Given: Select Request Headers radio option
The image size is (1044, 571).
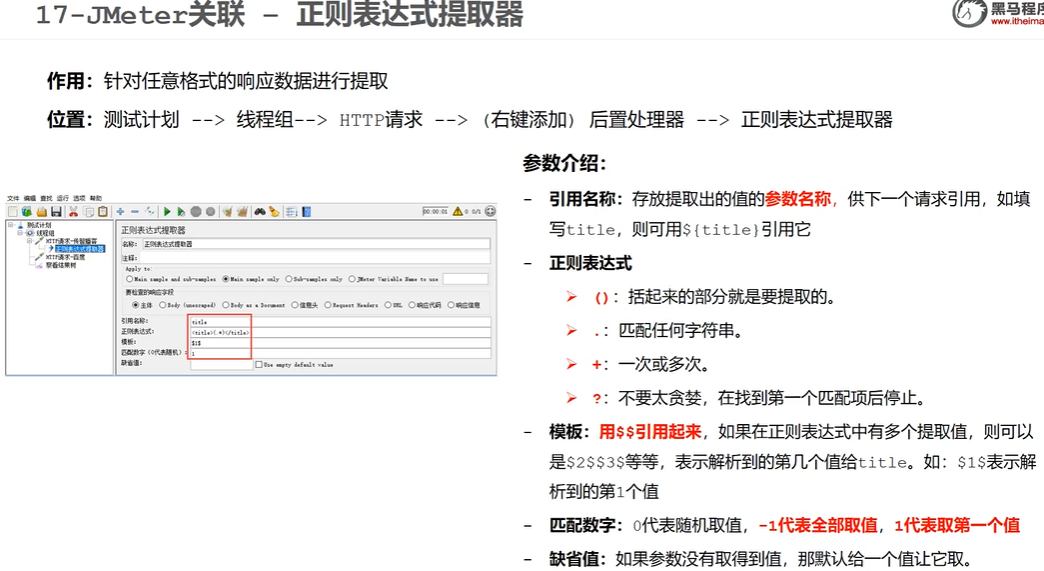Looking at the screenshot, I should (328, 305).
